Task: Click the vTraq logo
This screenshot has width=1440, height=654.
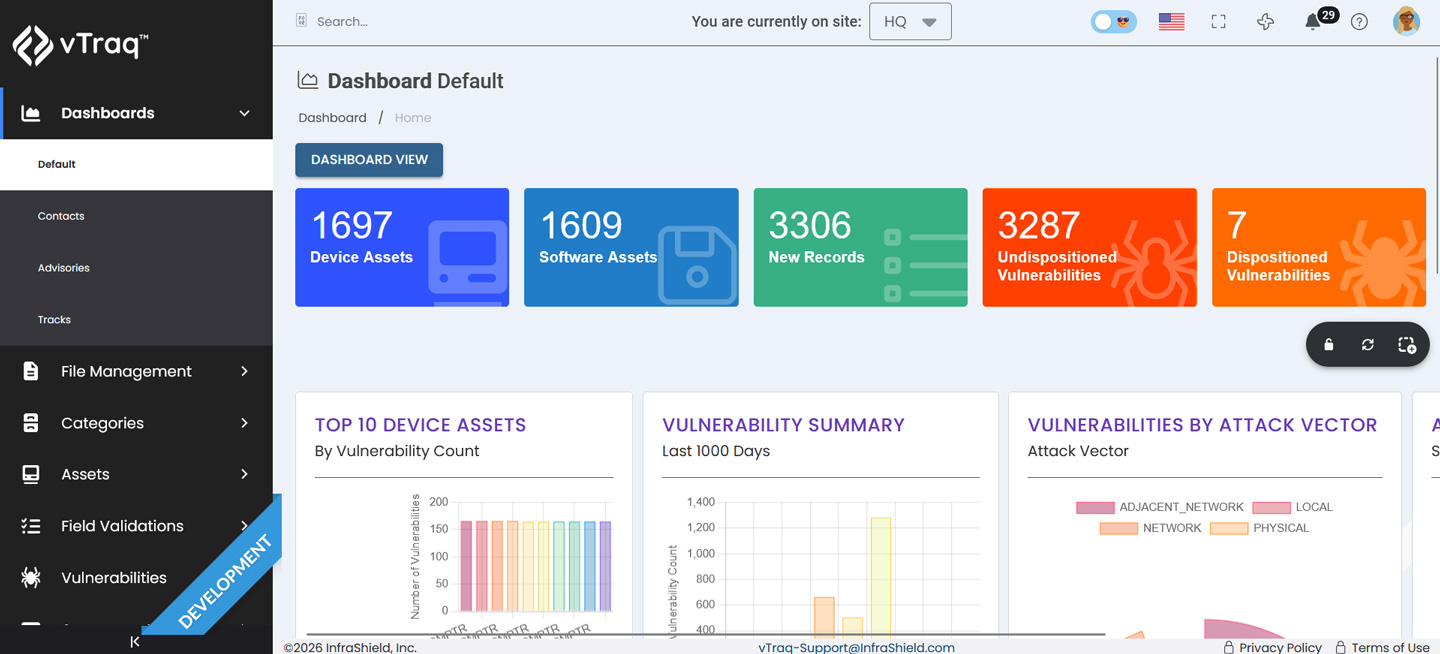Action: 80,45
